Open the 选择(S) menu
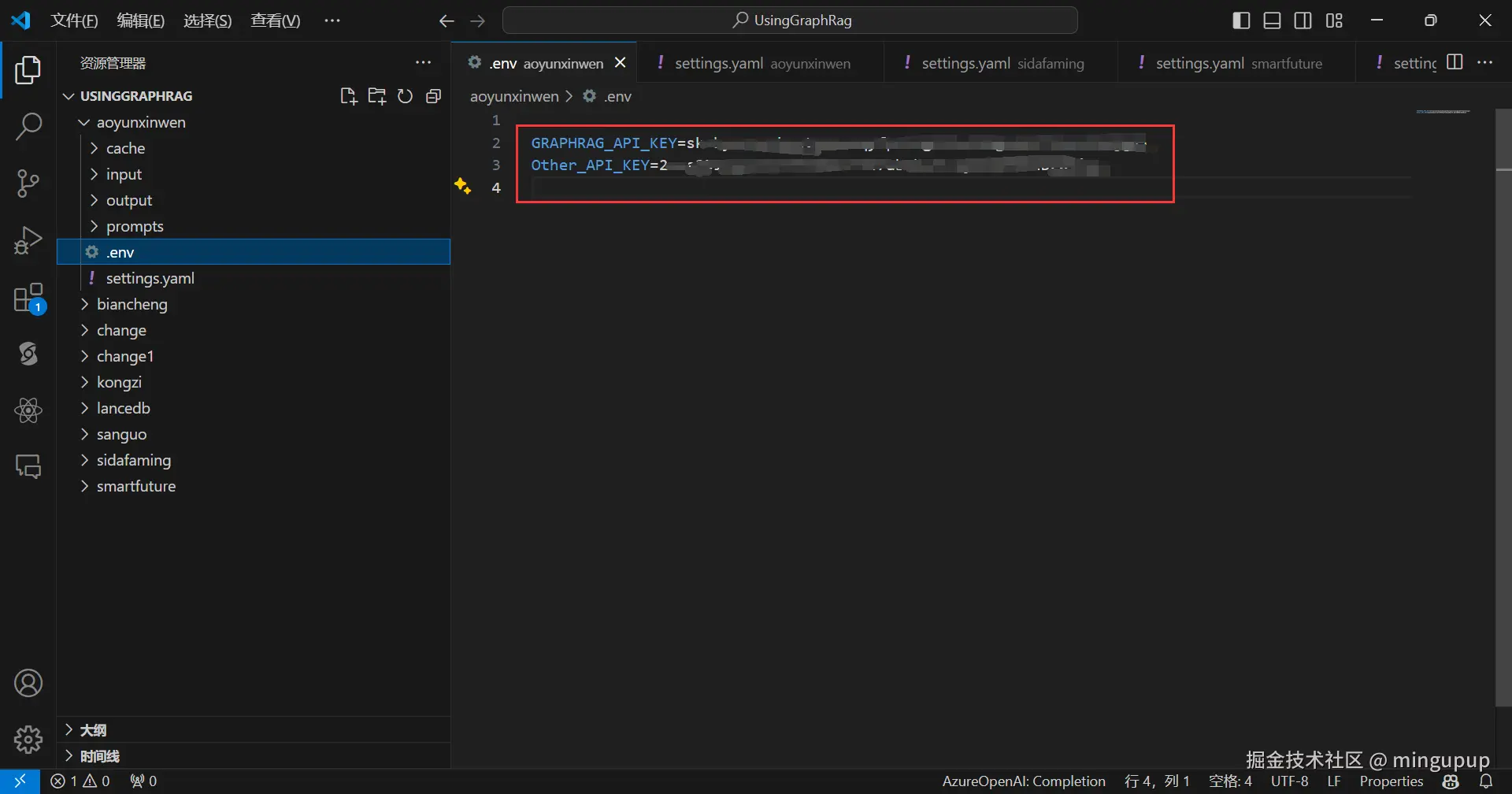The height and width of the screenshot is (794, 1512). [208, 21]
